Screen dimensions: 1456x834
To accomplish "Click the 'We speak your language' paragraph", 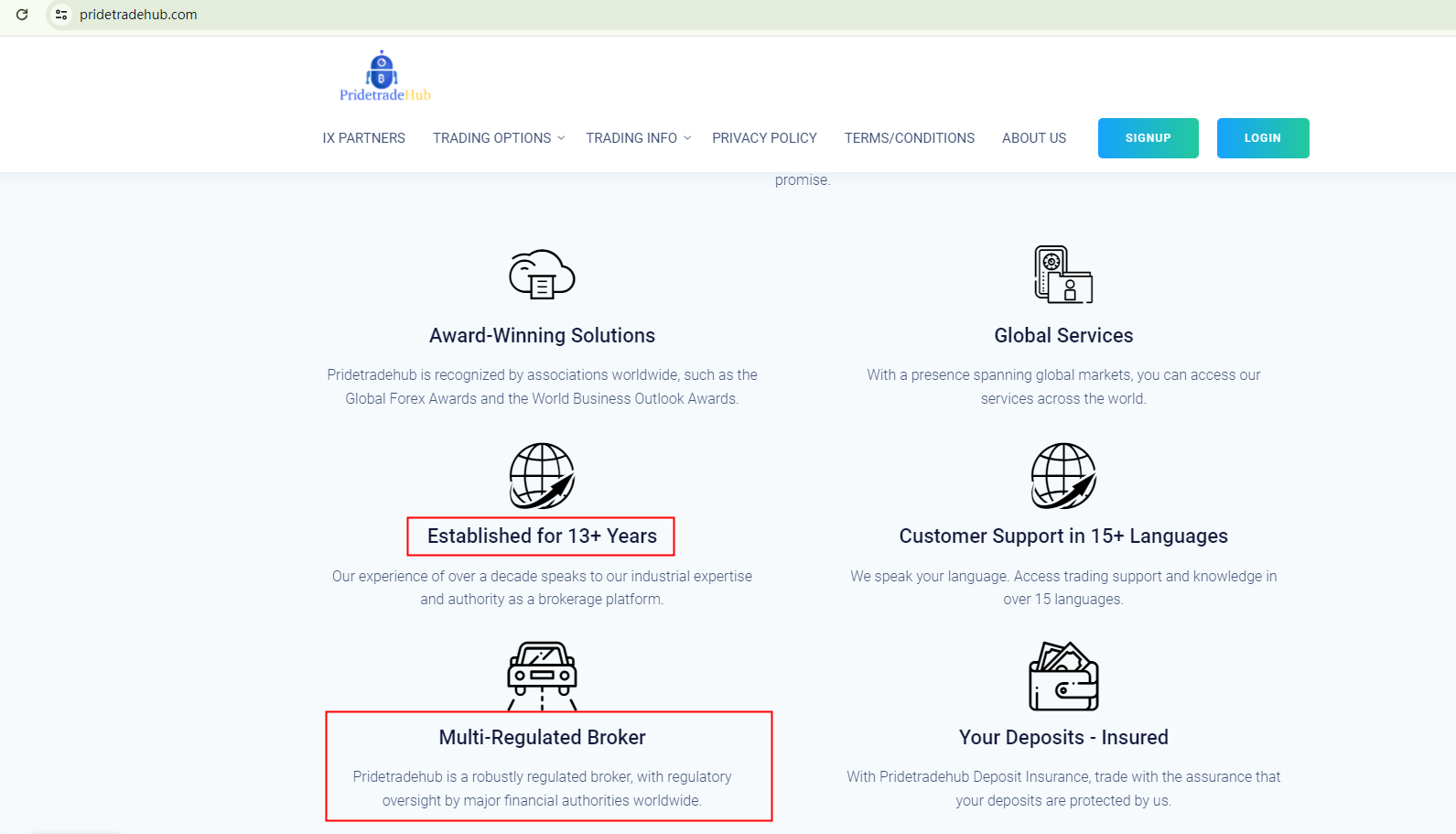I will coord(1063,588).
